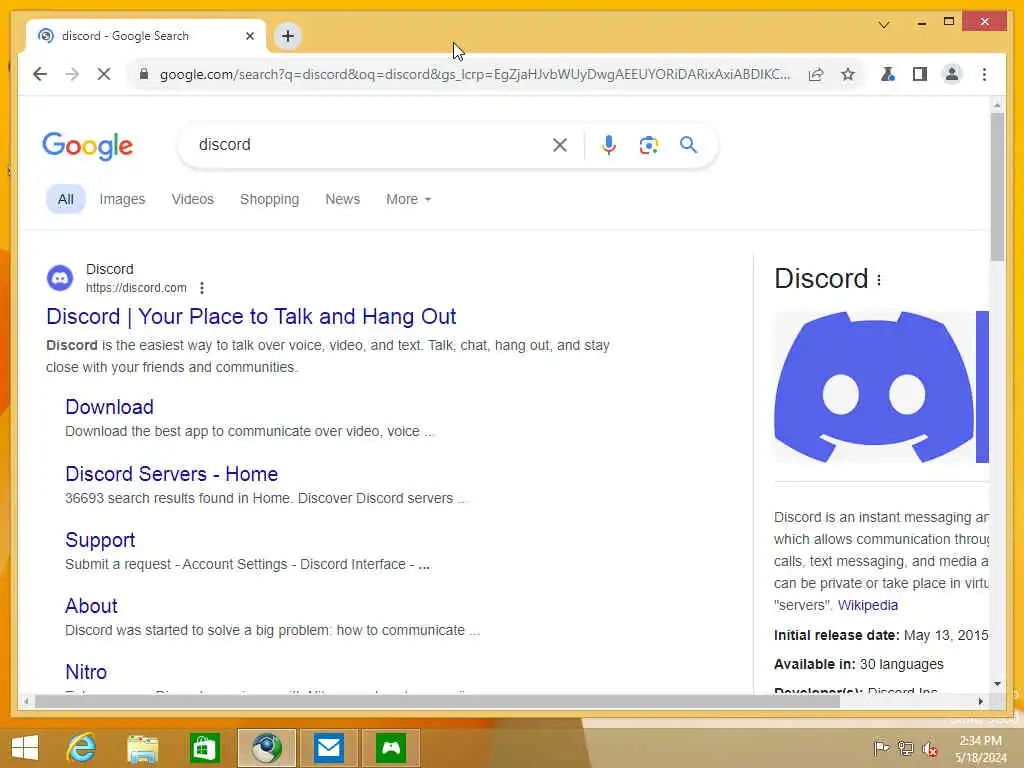The height and width of the screenshot is (768, 1024).
Task: Open Mail app from taskbar
Action: click(328, 748)
